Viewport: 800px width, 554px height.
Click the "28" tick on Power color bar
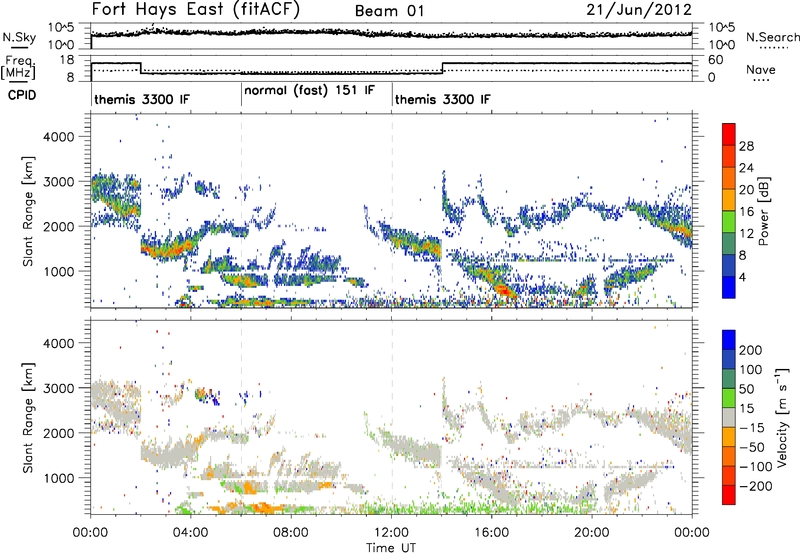746,146
